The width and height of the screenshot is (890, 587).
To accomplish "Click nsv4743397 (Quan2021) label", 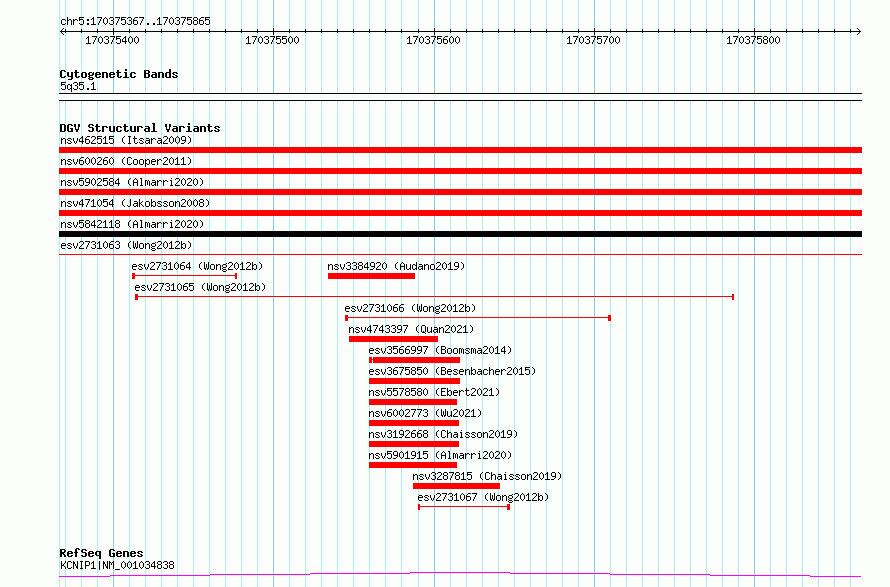I will point(411,329).
